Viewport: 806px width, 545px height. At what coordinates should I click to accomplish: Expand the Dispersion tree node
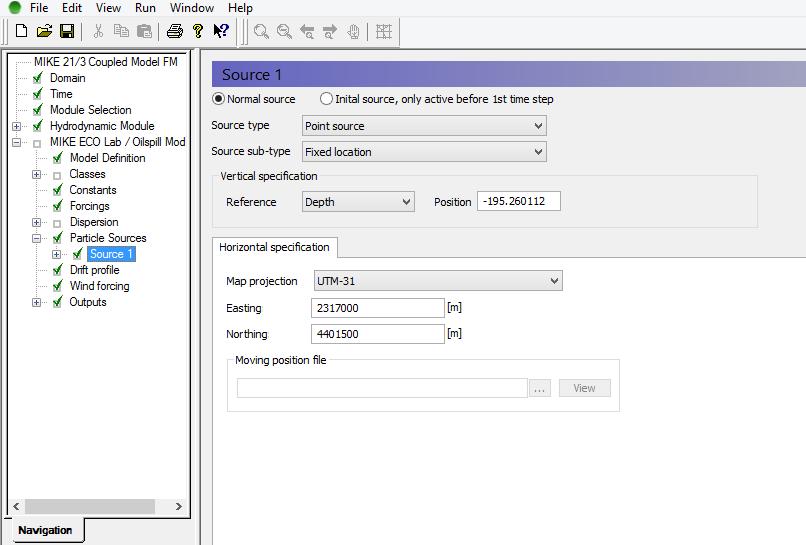pos(36,222)
